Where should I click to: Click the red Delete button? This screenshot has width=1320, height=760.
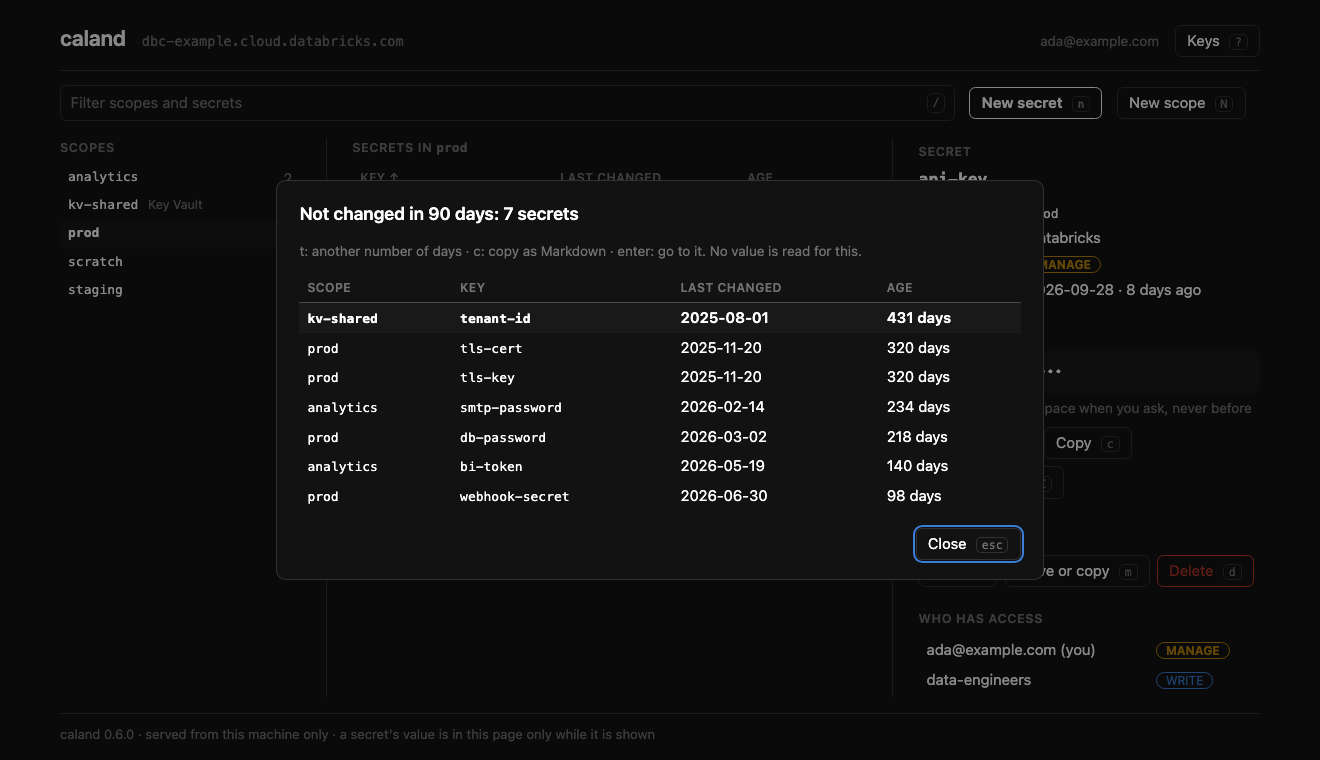coord(1204,571)
